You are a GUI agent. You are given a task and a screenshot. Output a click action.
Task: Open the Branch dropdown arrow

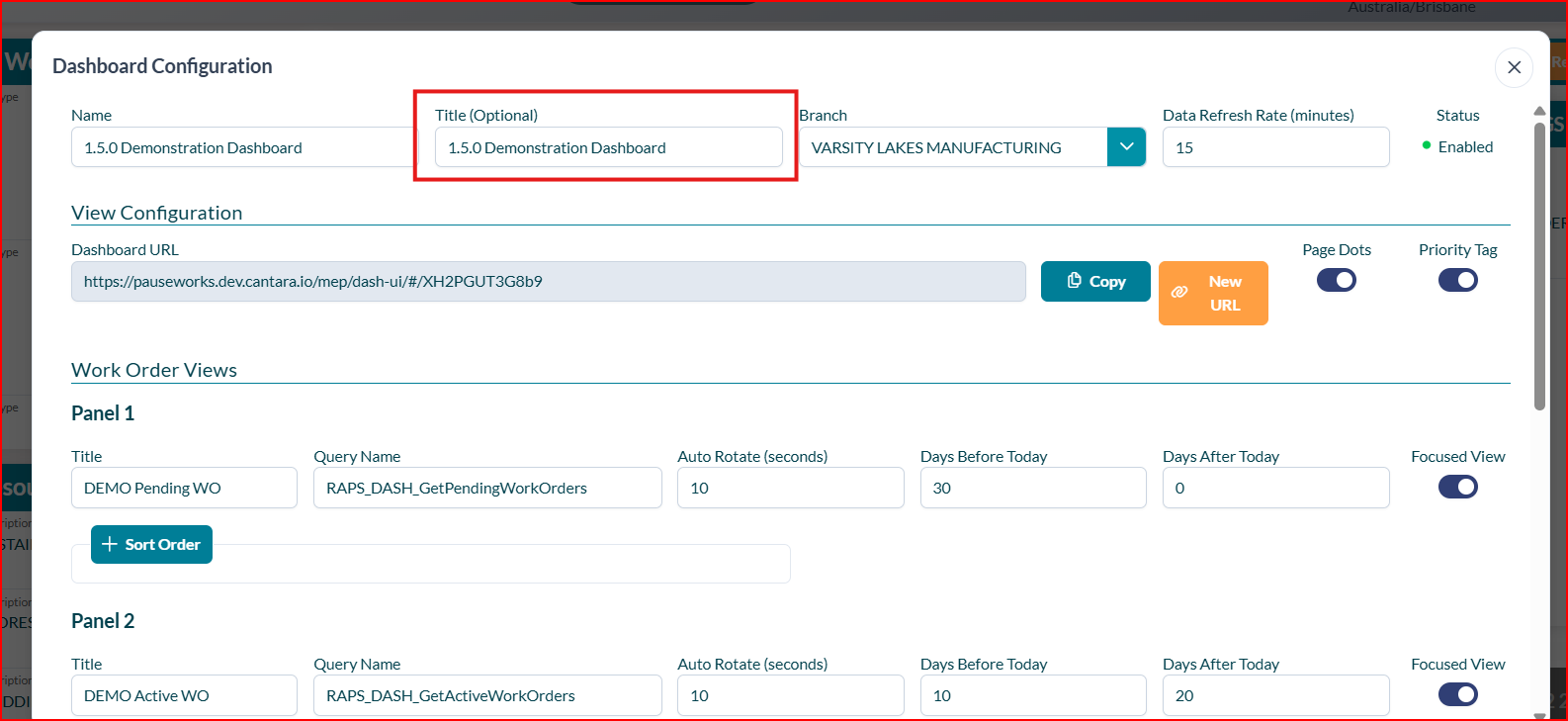pos(1126,147)
